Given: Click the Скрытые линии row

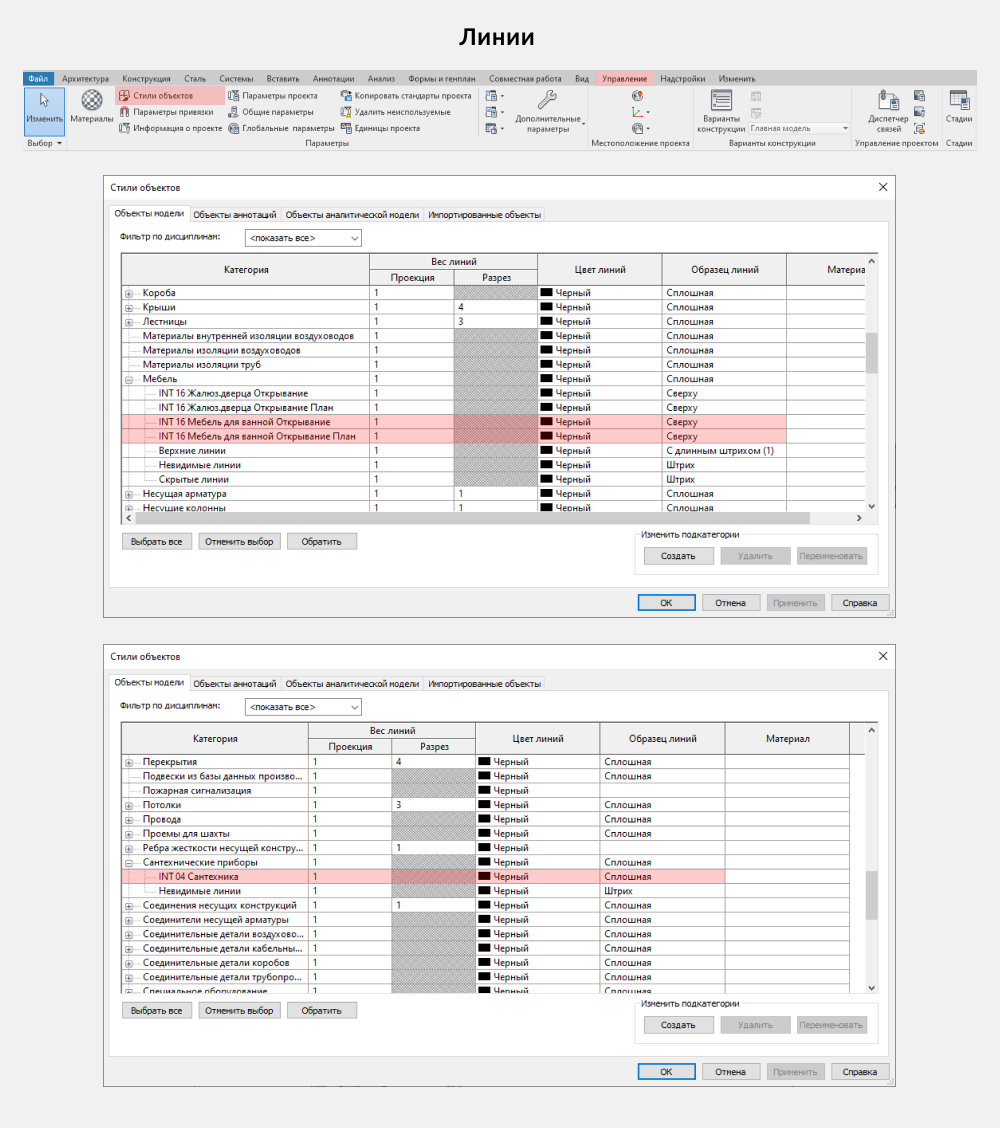Looking at the screenshot, I should click(x=494, y=480).
